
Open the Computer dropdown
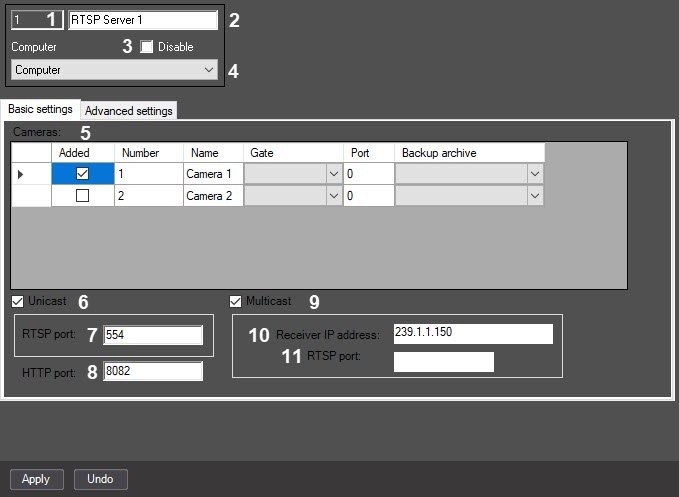pyautogui.click(x=114, y=70)
